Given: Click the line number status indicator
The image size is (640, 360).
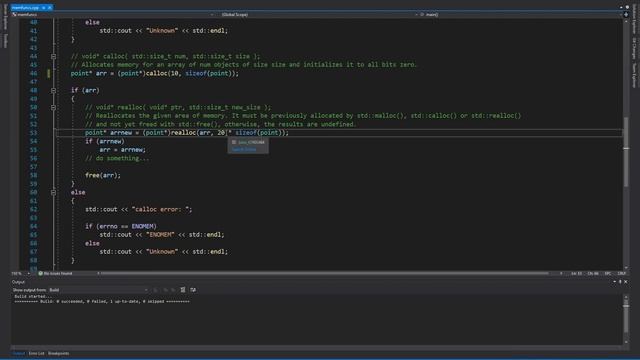Looking at the screenshot, I should tap(576, 273).
